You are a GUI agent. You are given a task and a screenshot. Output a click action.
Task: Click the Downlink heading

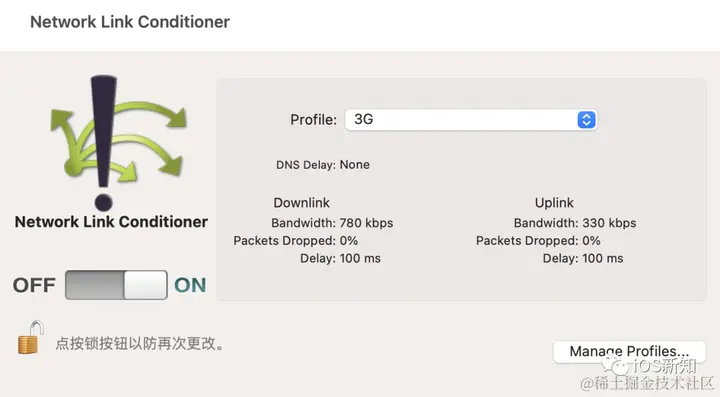(302, 203)
